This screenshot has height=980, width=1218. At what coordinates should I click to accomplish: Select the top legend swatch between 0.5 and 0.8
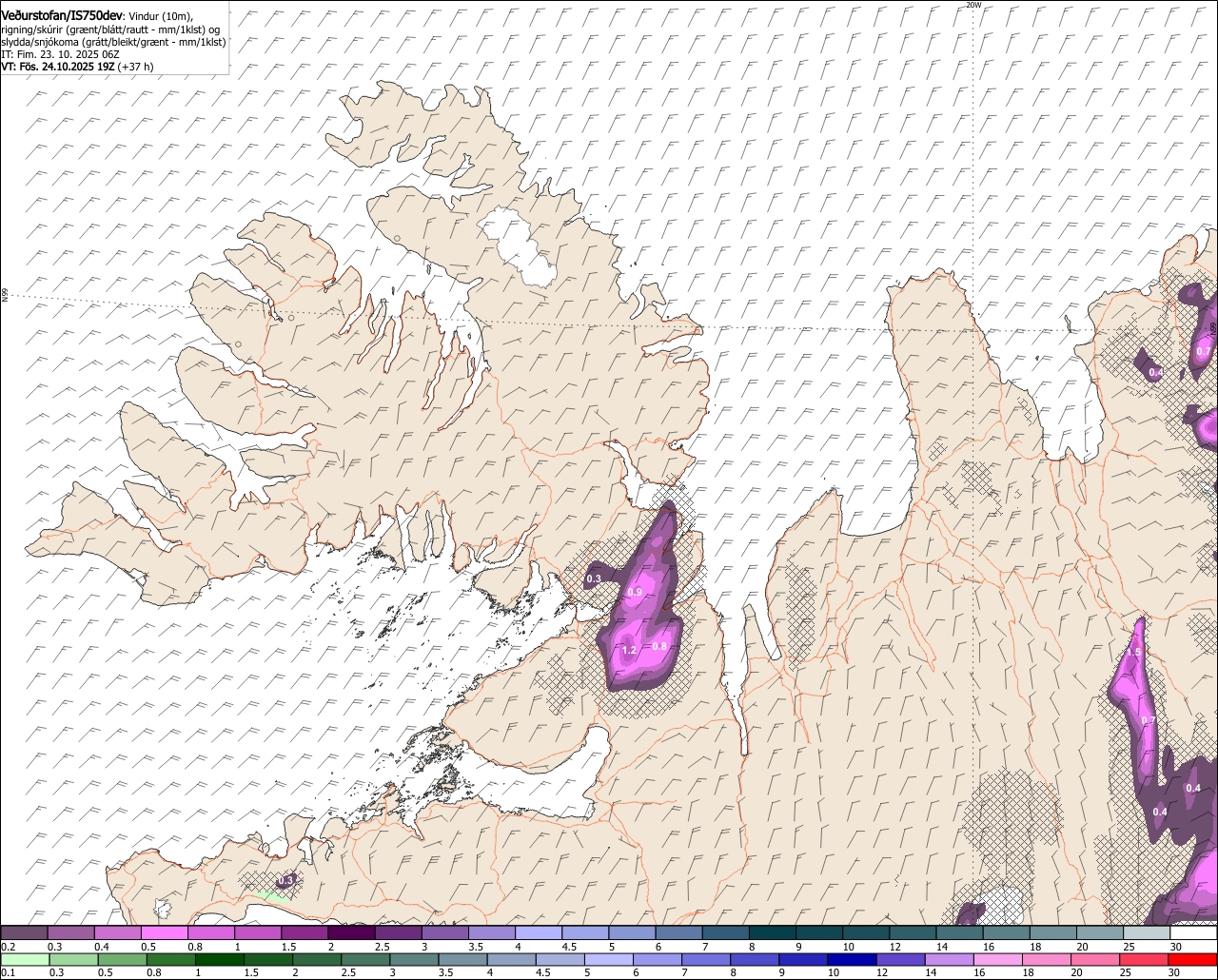[164, 932]
